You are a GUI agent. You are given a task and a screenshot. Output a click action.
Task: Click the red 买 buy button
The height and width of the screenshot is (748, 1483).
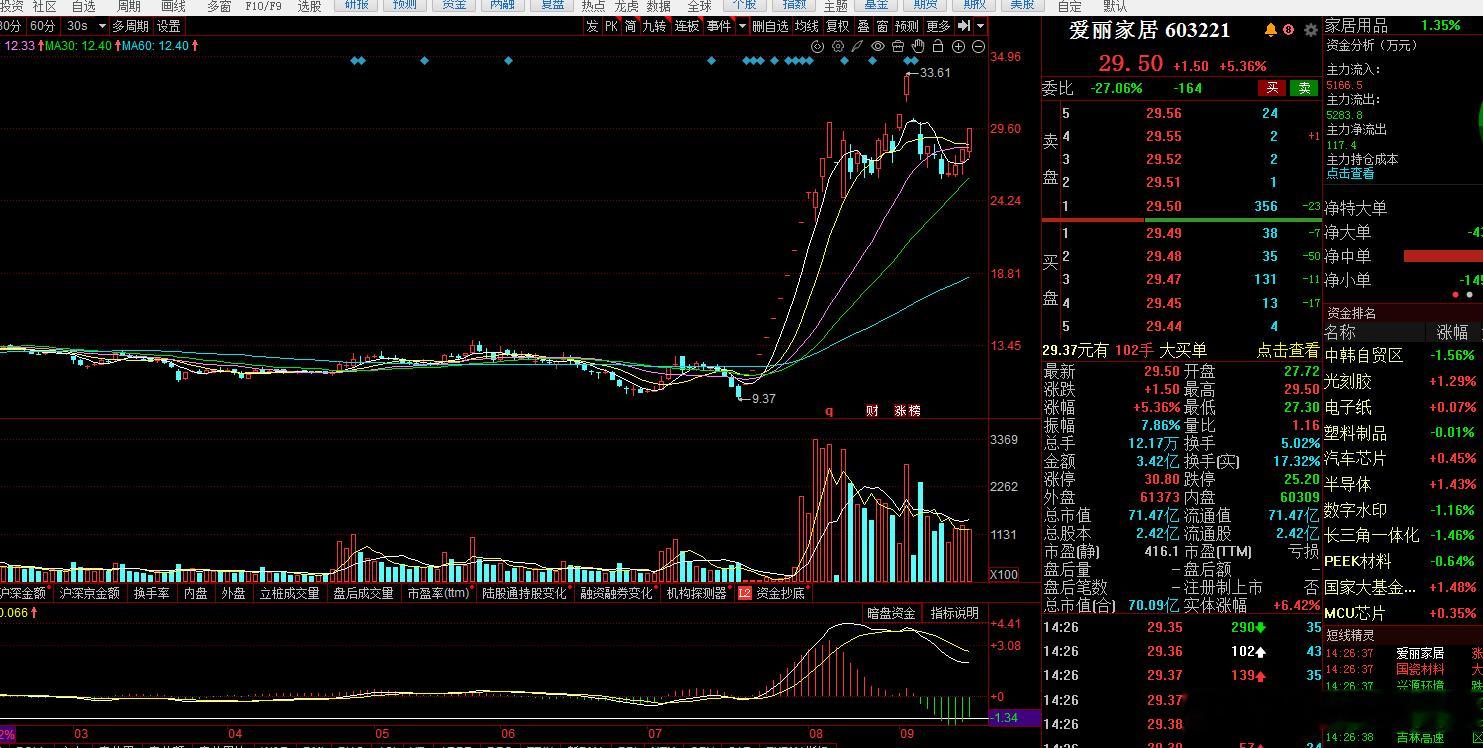[1271, 88]
